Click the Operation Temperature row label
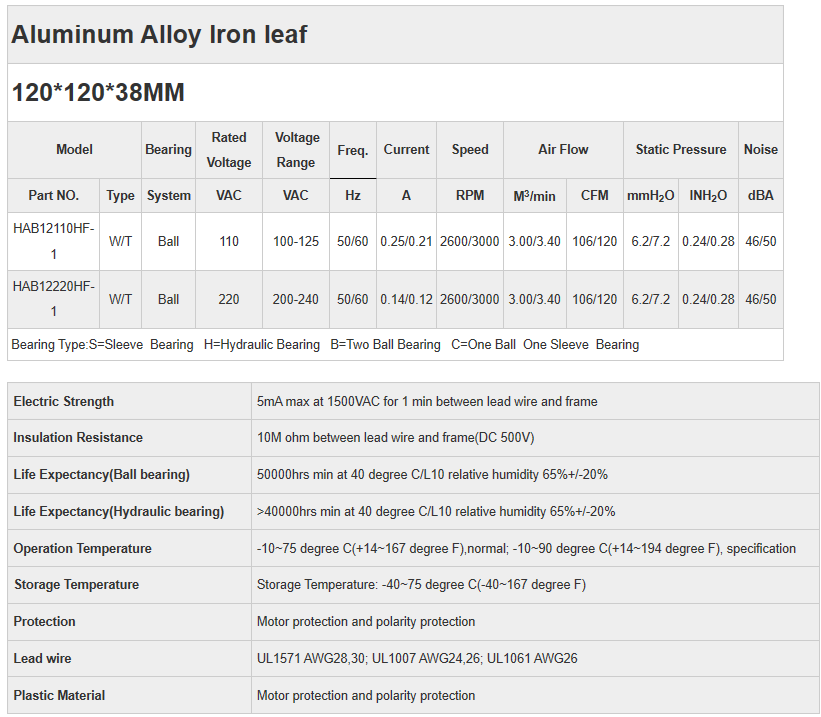 (83, 548)
